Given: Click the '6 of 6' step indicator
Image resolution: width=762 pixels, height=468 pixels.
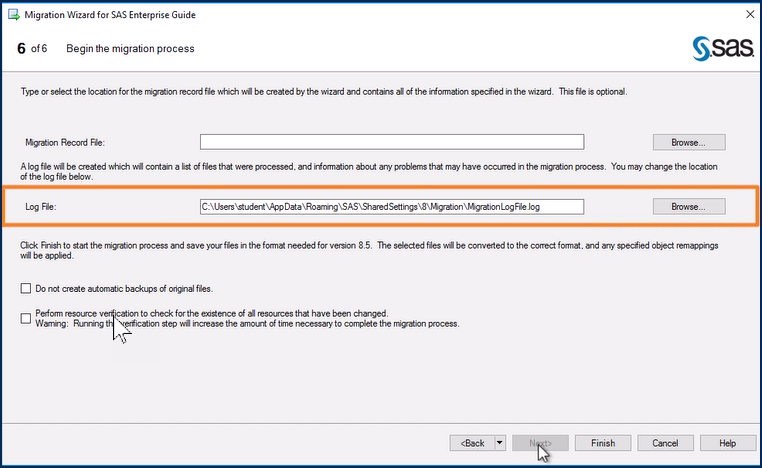Looking at the screenshot, I should pyautogui.click(x=33, y=49).
